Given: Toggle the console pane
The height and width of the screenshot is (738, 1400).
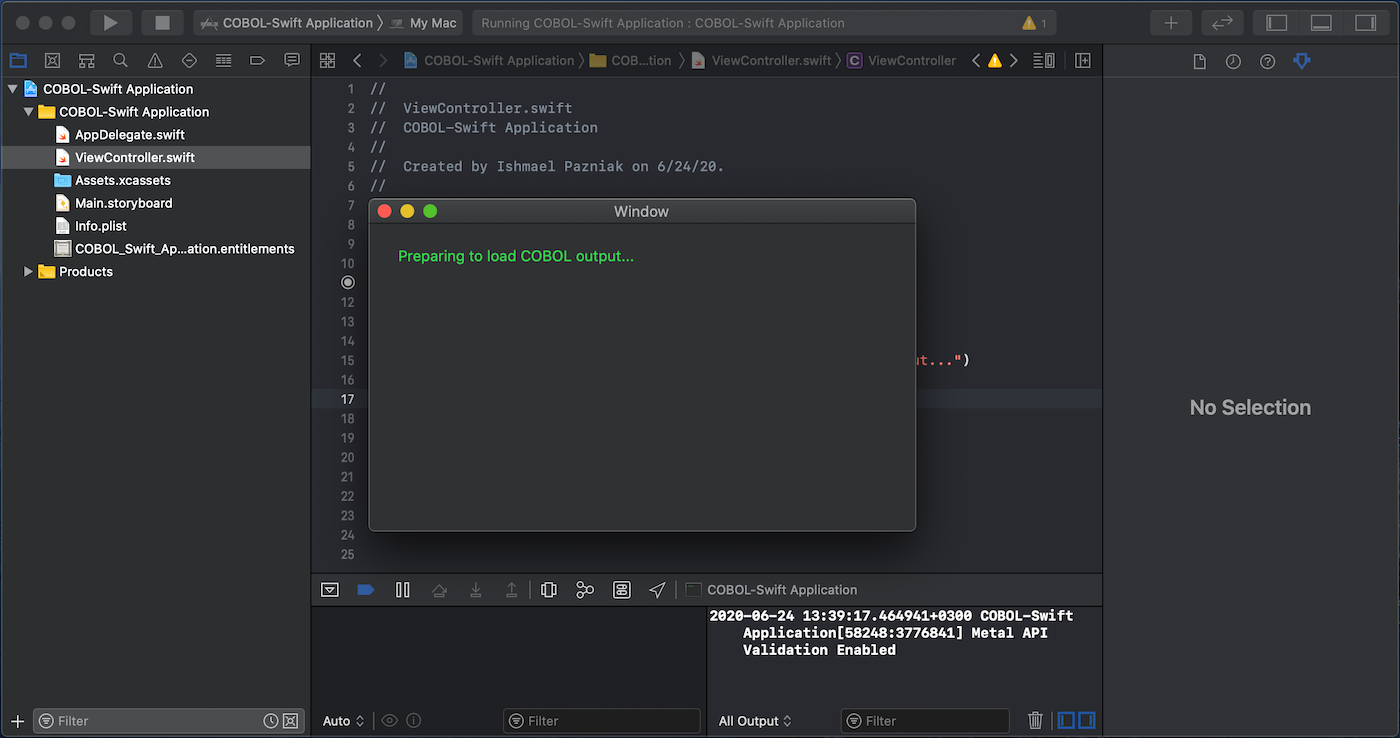Looking at the screenshot, I should [x=1086, y=720].
